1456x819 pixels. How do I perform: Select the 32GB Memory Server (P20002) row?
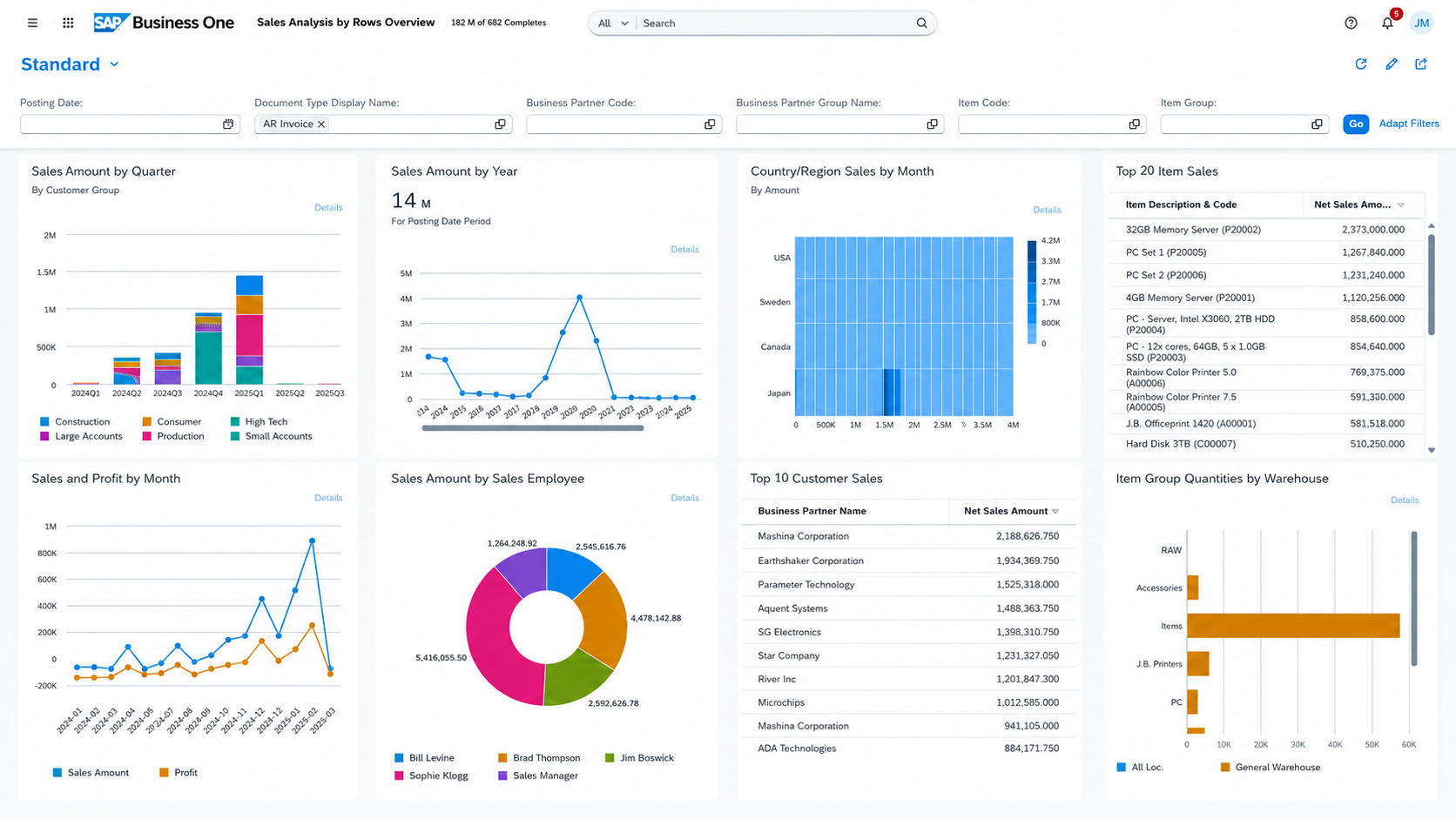[1267, 230]
